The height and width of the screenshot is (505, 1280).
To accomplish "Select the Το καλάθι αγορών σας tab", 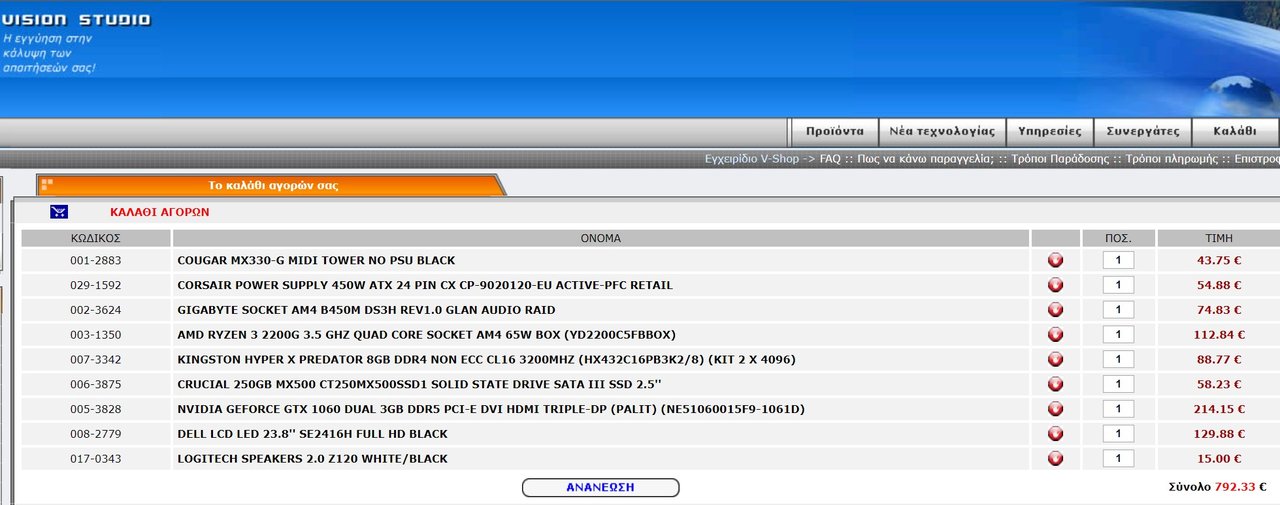I will [x=272, y=185].
